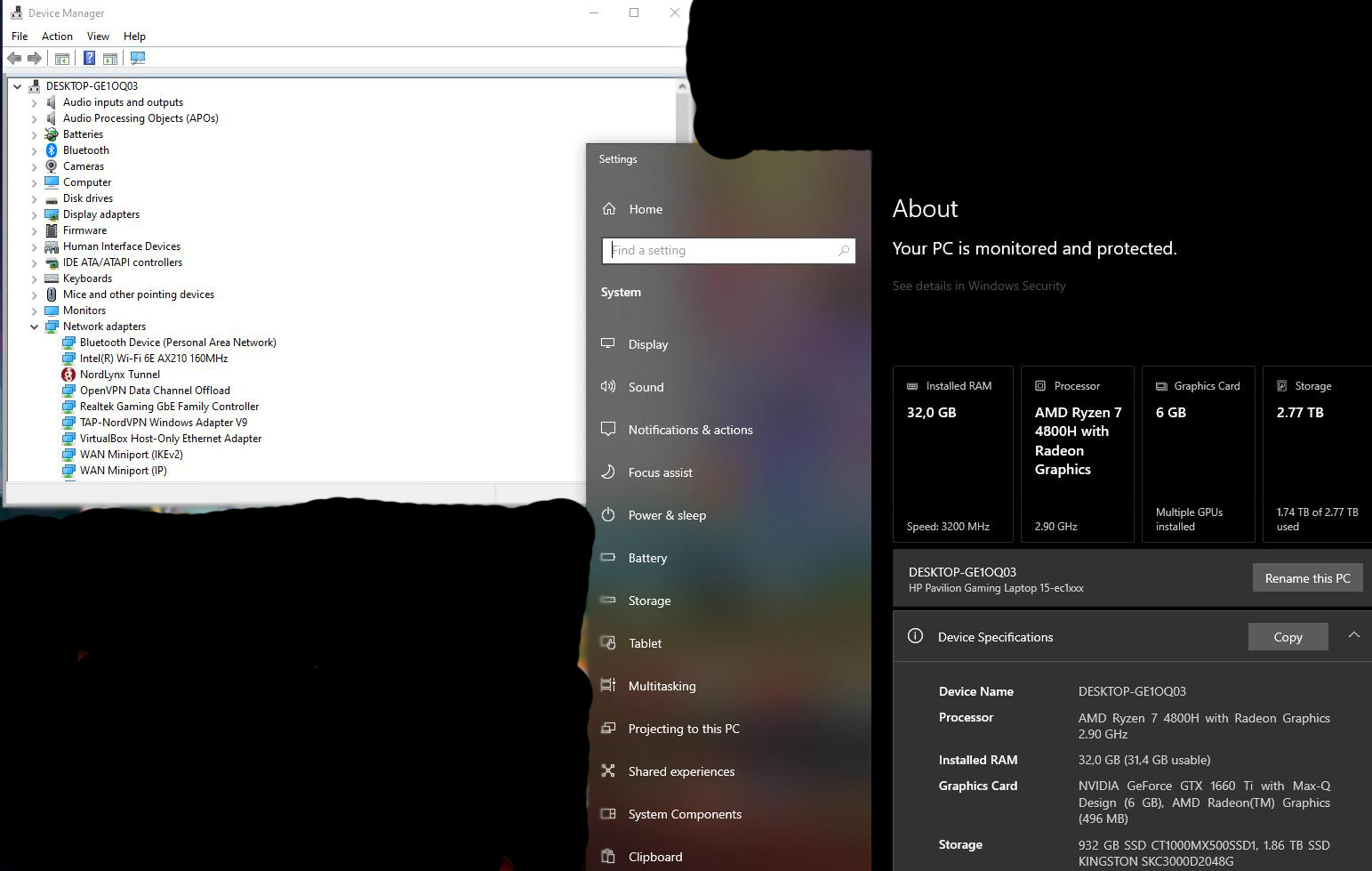The image size is (1372, 871).
Task: Copy the device specifications
Action: [x=1288, y=637]
